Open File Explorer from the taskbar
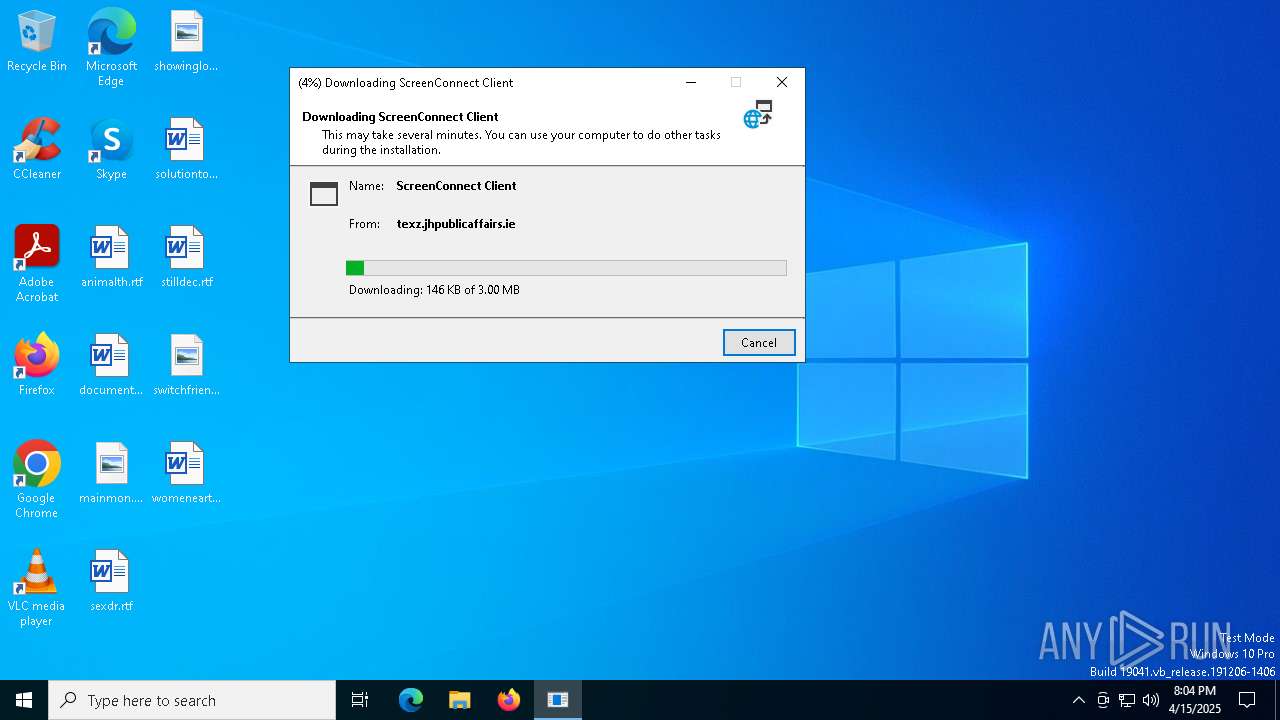Image resolution: width=1280 pixels, height=720 pixels. coord(460,700)
